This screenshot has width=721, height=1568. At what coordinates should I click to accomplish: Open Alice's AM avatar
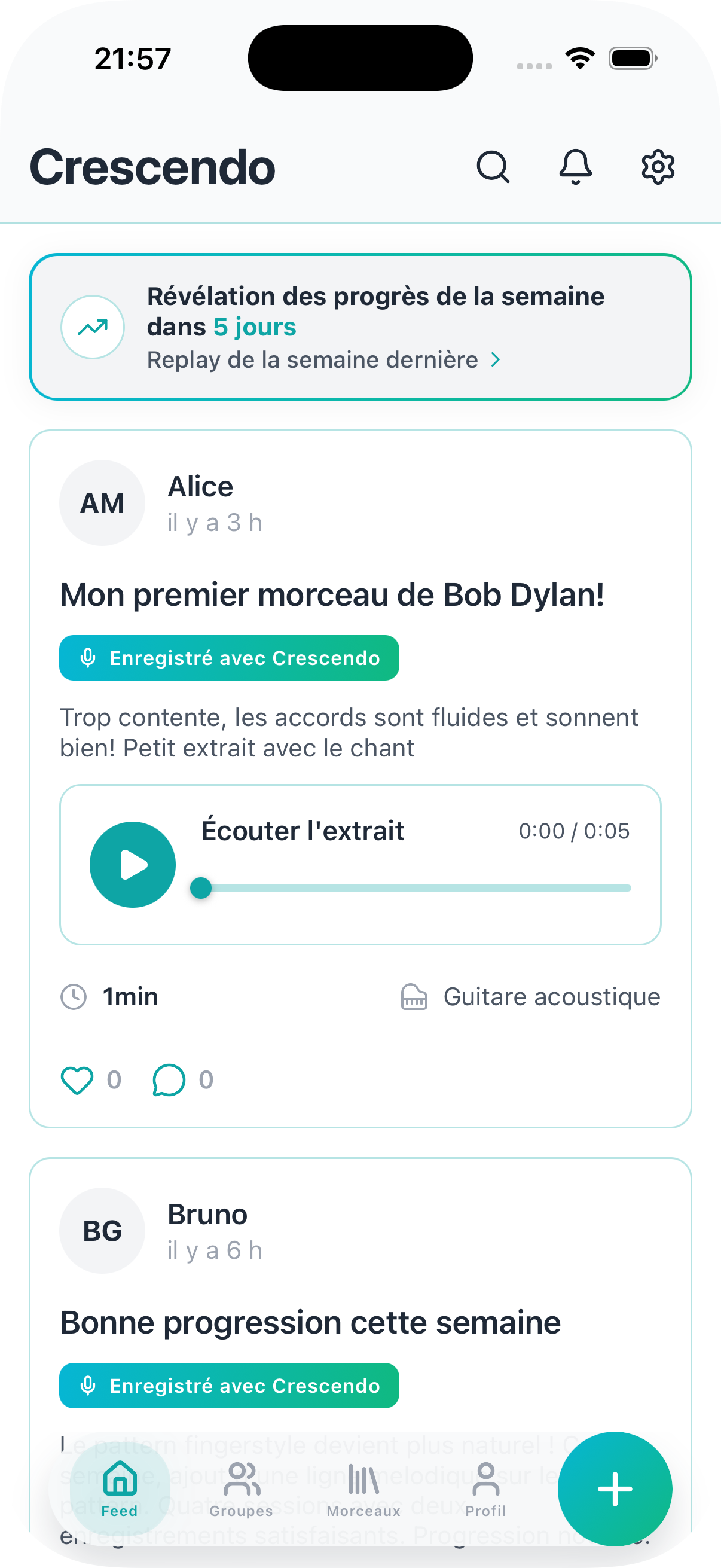pyautogui.click(x=102, y=503)
